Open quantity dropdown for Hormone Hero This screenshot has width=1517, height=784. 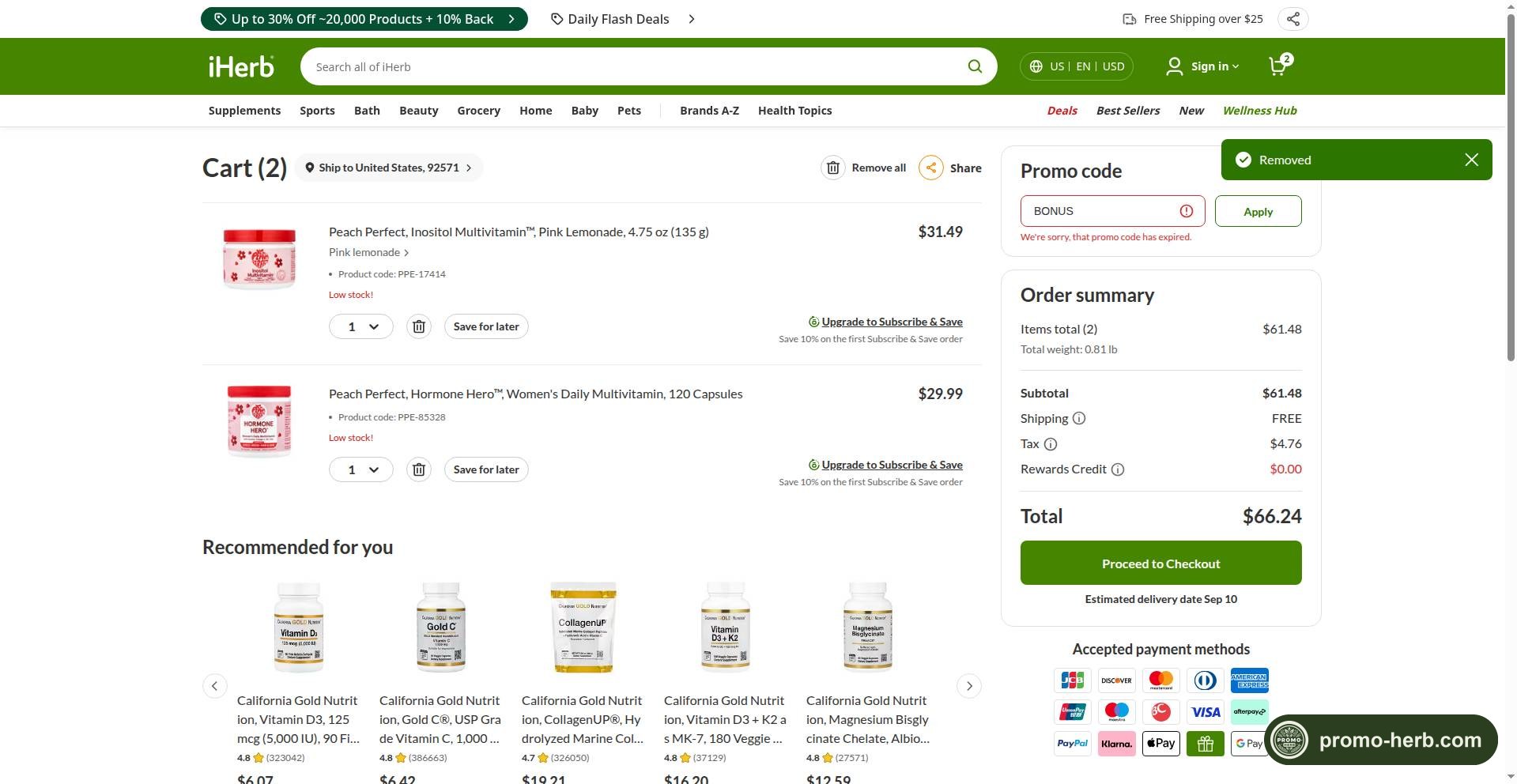(x=361, y=469)
